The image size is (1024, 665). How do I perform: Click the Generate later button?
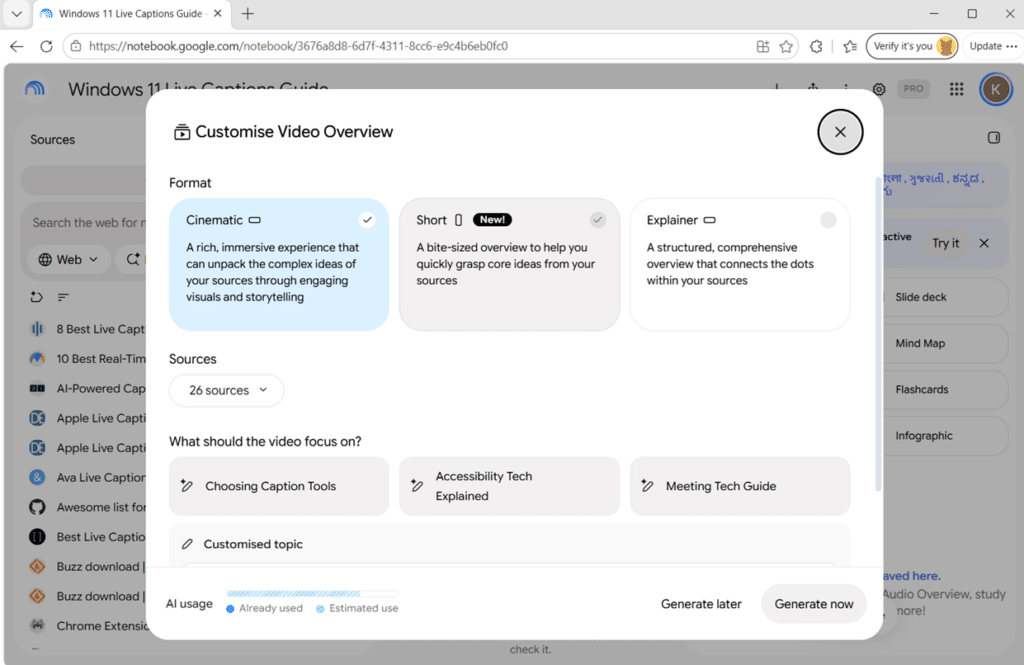[x=701, y=604]
